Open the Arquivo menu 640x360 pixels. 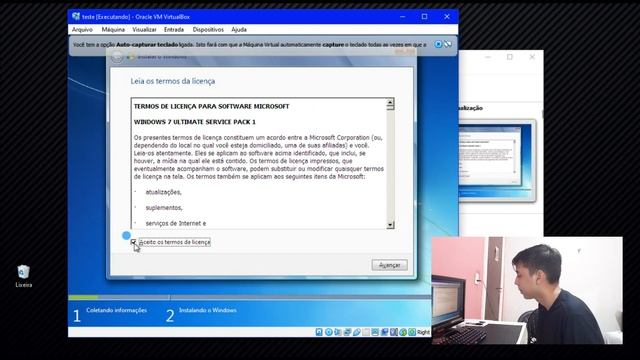(x=82, y=29)
